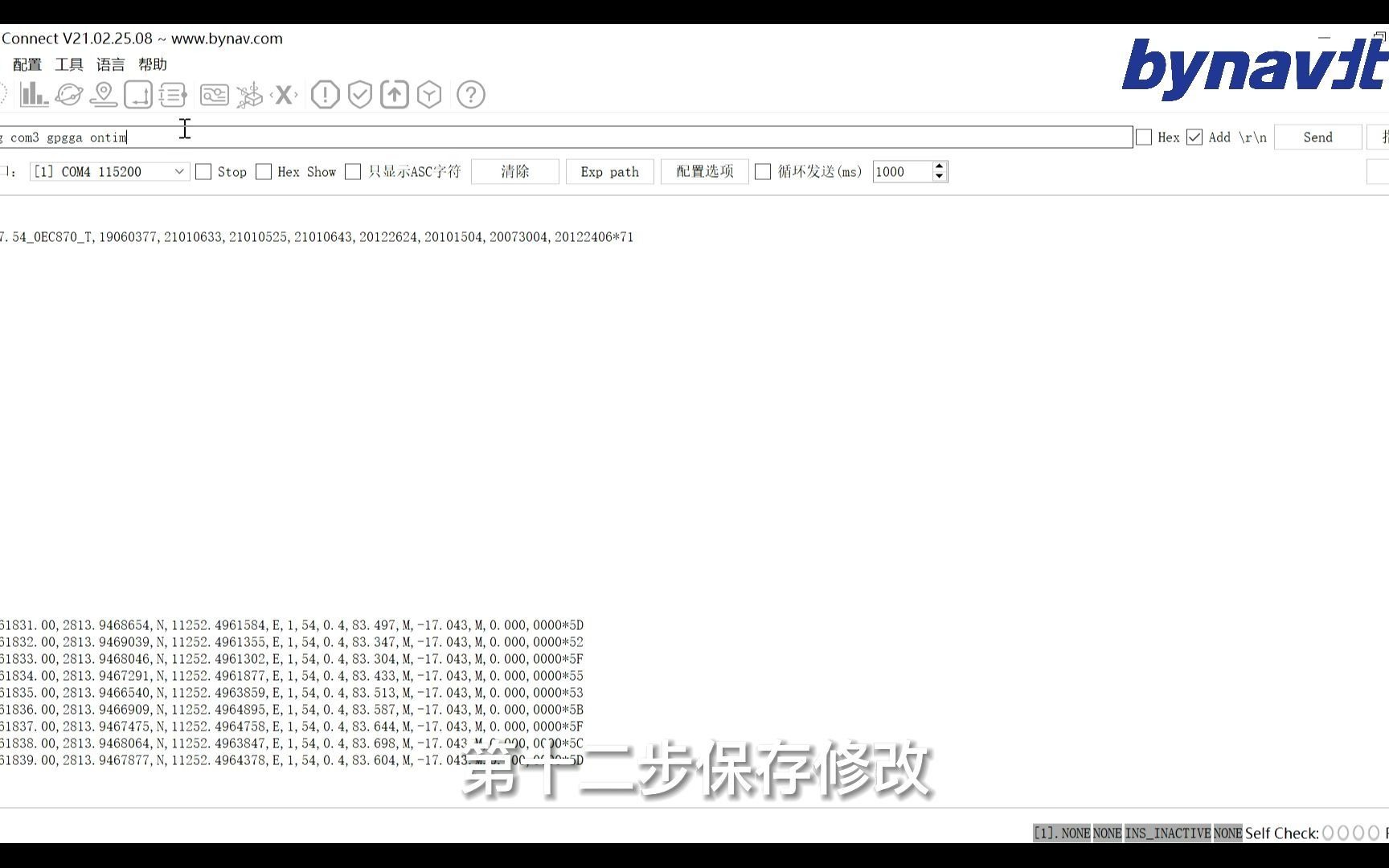The width and height of the screenshot is (1389, 868).
Task: Click the log line ending 0000*5D at 61831.00
Action: point(292,625)
